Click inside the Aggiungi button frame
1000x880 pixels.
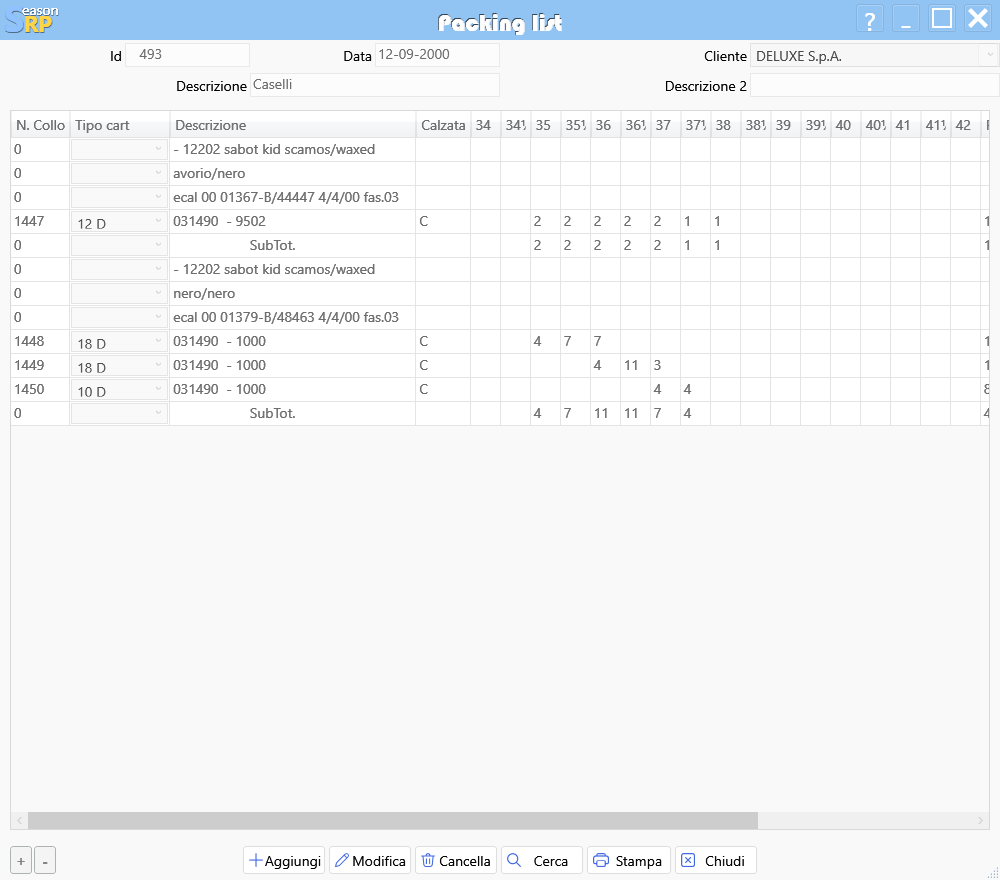pyautogui.click(x=284, y=860)
